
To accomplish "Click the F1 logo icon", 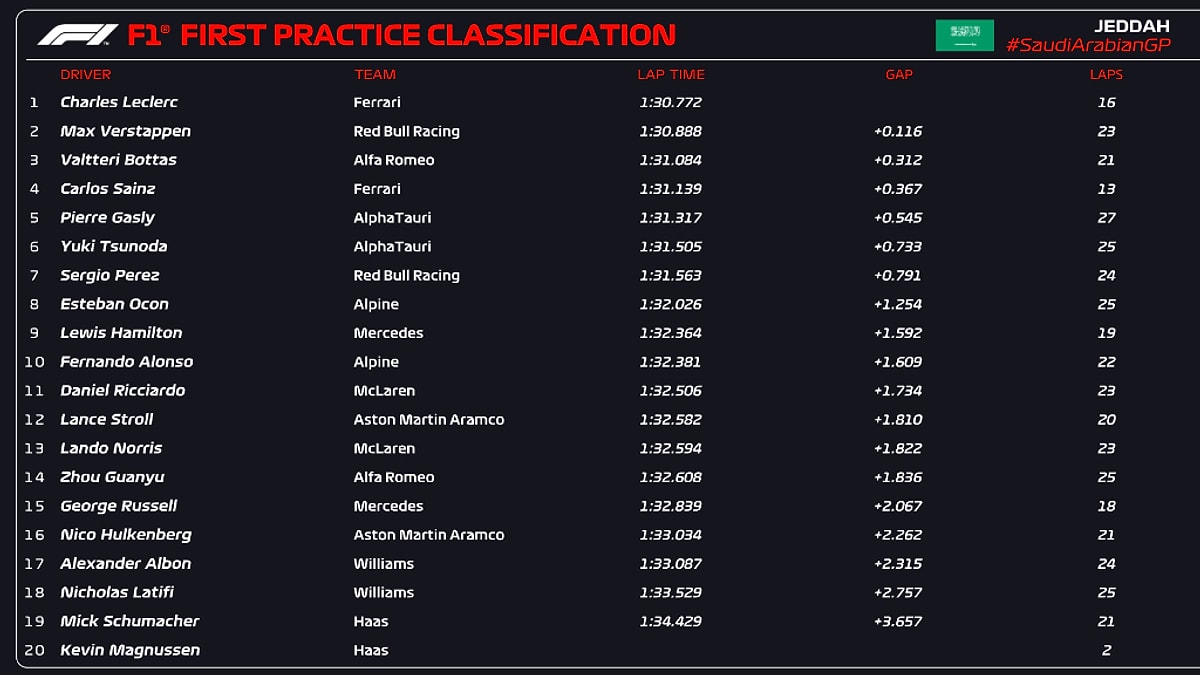I will tap(77, 35).
